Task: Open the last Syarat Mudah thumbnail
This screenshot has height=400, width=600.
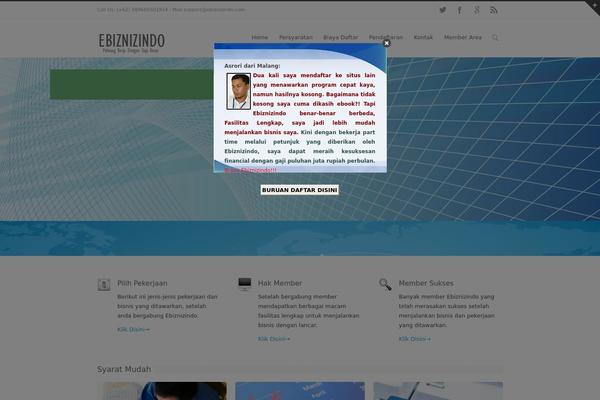Action: click(438, 391)
